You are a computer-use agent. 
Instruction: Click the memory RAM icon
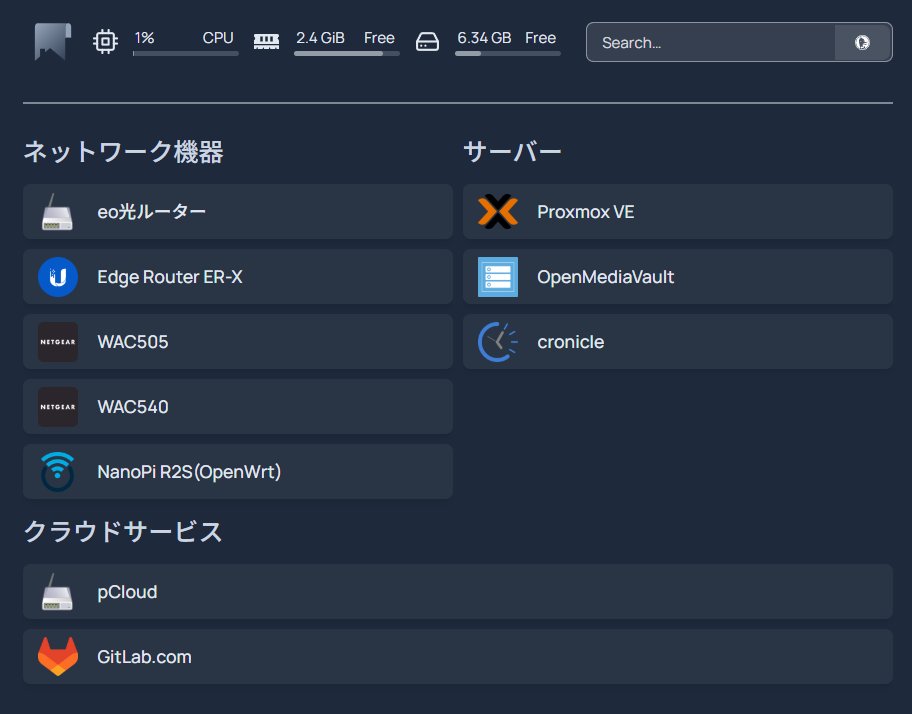[x=266, y=41]
